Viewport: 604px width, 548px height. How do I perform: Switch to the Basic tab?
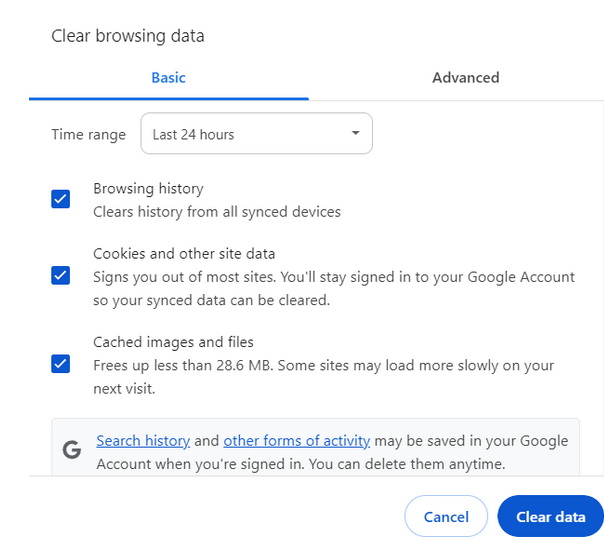point(168,77)
